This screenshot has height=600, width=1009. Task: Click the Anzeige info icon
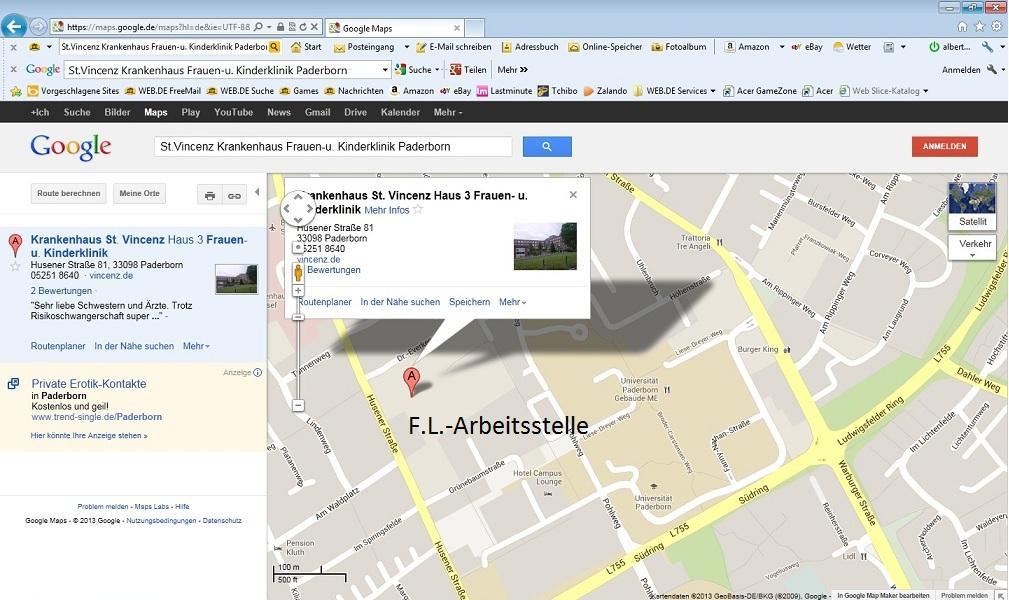click(x=257, y=373)
